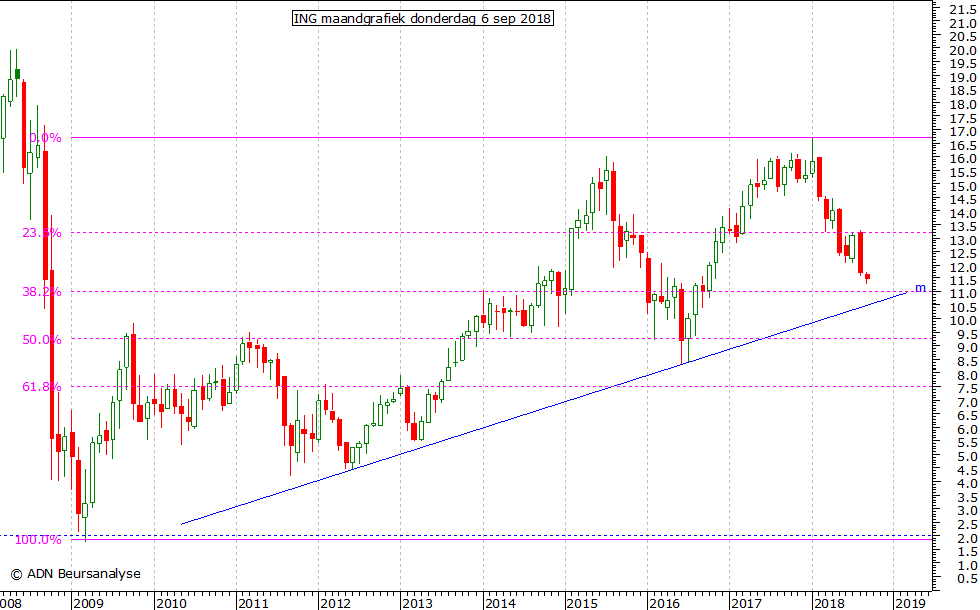The width and height of the screenshot is (980, 610).
Task: Click the '17.0' price label on the y-axis
Action: [962, 132]
